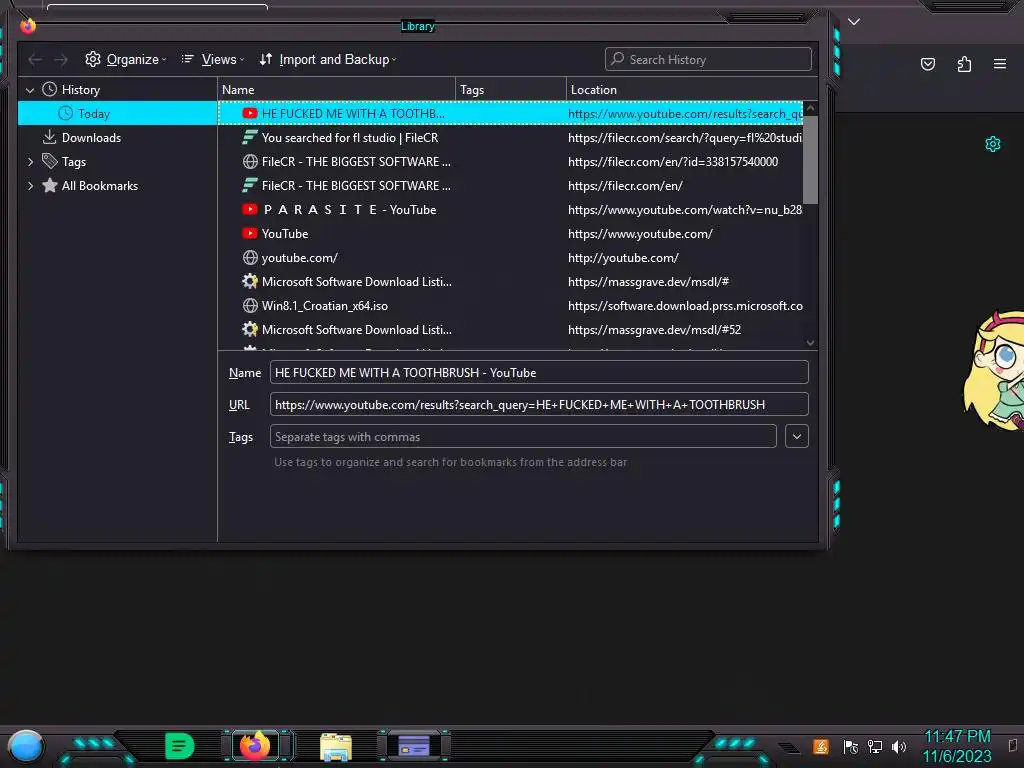Click the Start orb on the taskbar

point(25,746)
